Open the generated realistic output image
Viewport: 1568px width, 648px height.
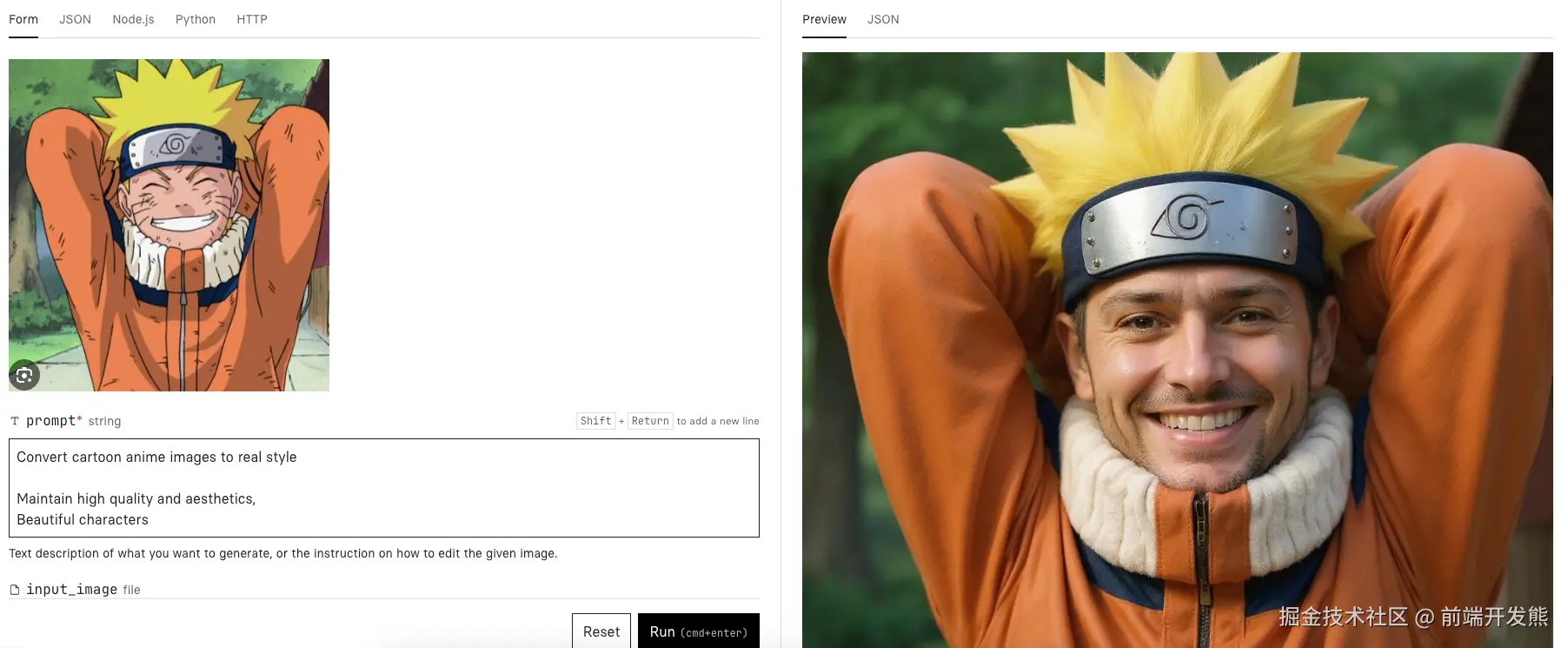1177,350
